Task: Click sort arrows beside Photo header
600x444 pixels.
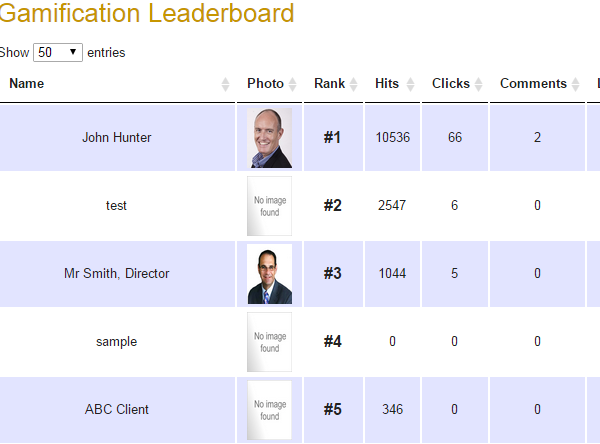Action: click(x=292, y=85)
